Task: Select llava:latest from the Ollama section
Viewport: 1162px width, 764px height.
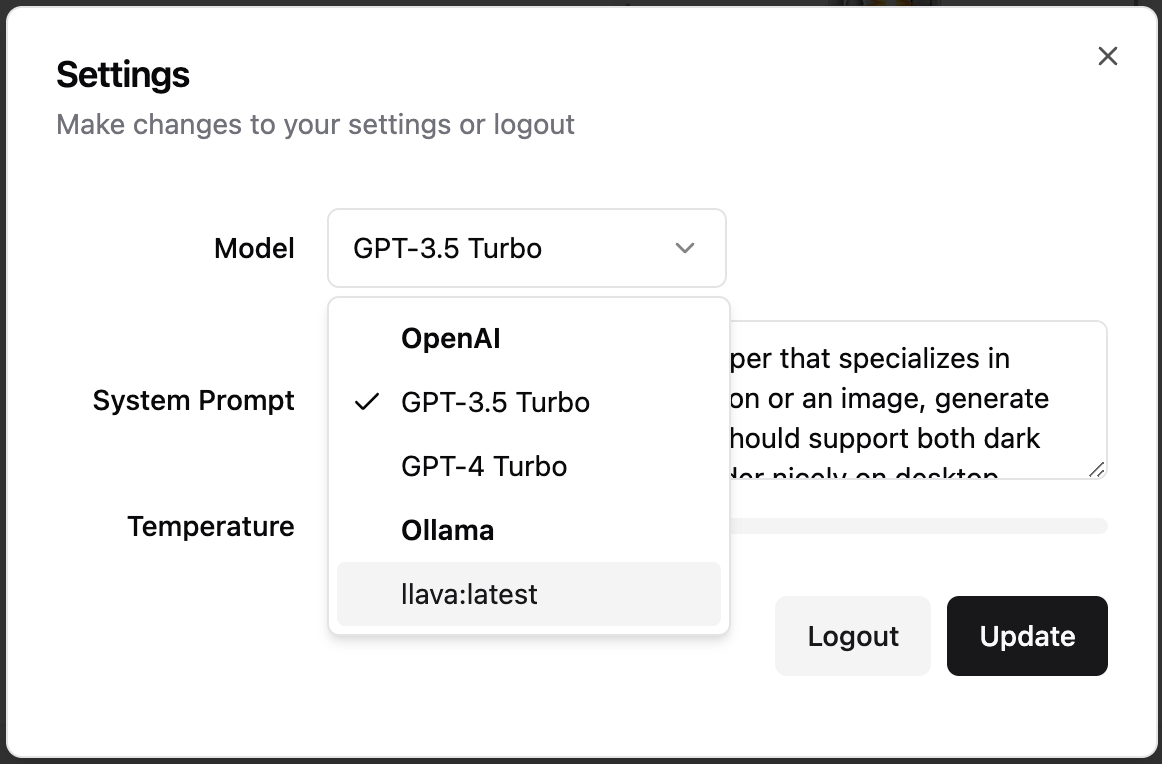Action: [x=470, y=594]
